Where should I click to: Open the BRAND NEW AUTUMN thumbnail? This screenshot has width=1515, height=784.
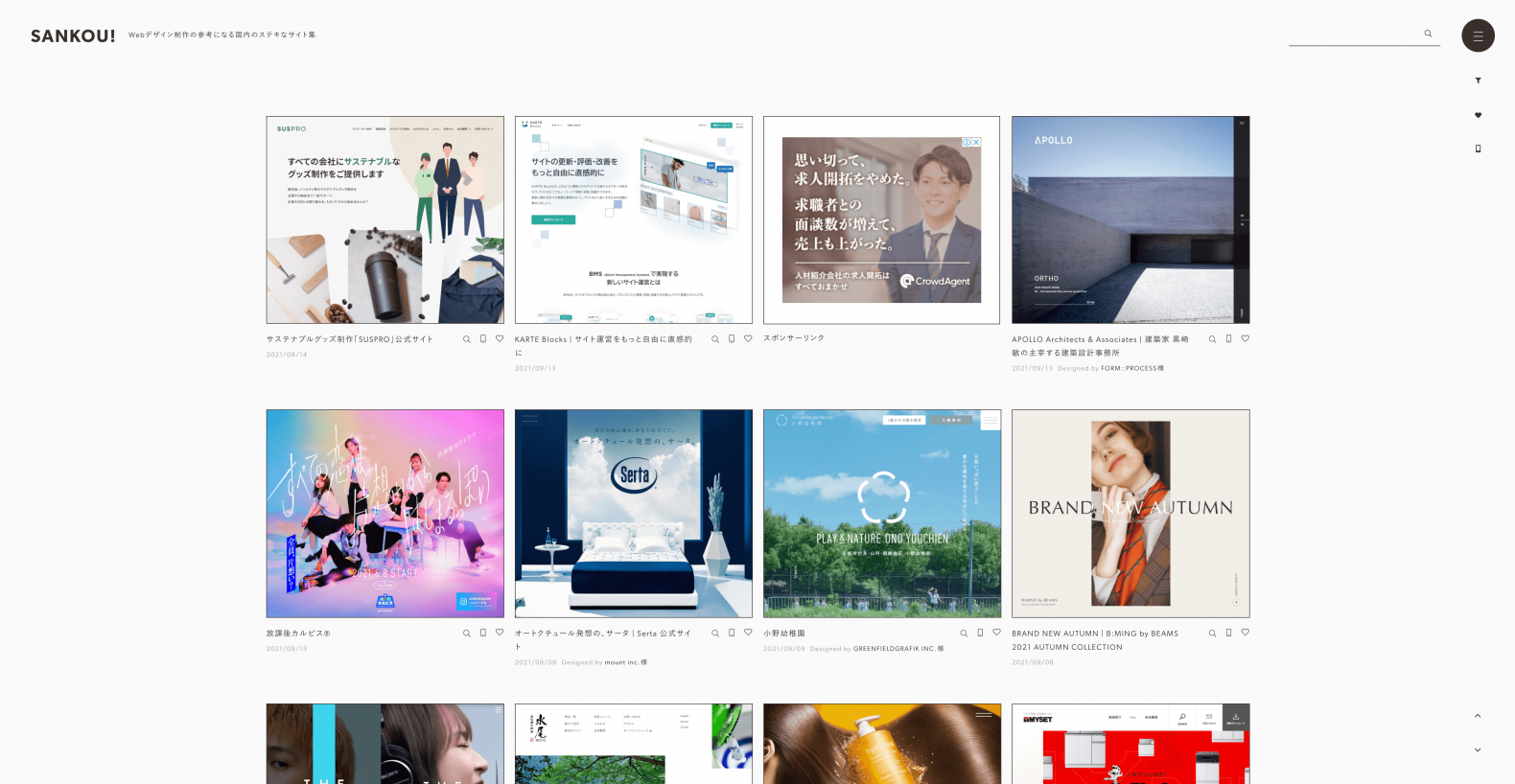pyautogui.click(x=1130, y=514)
